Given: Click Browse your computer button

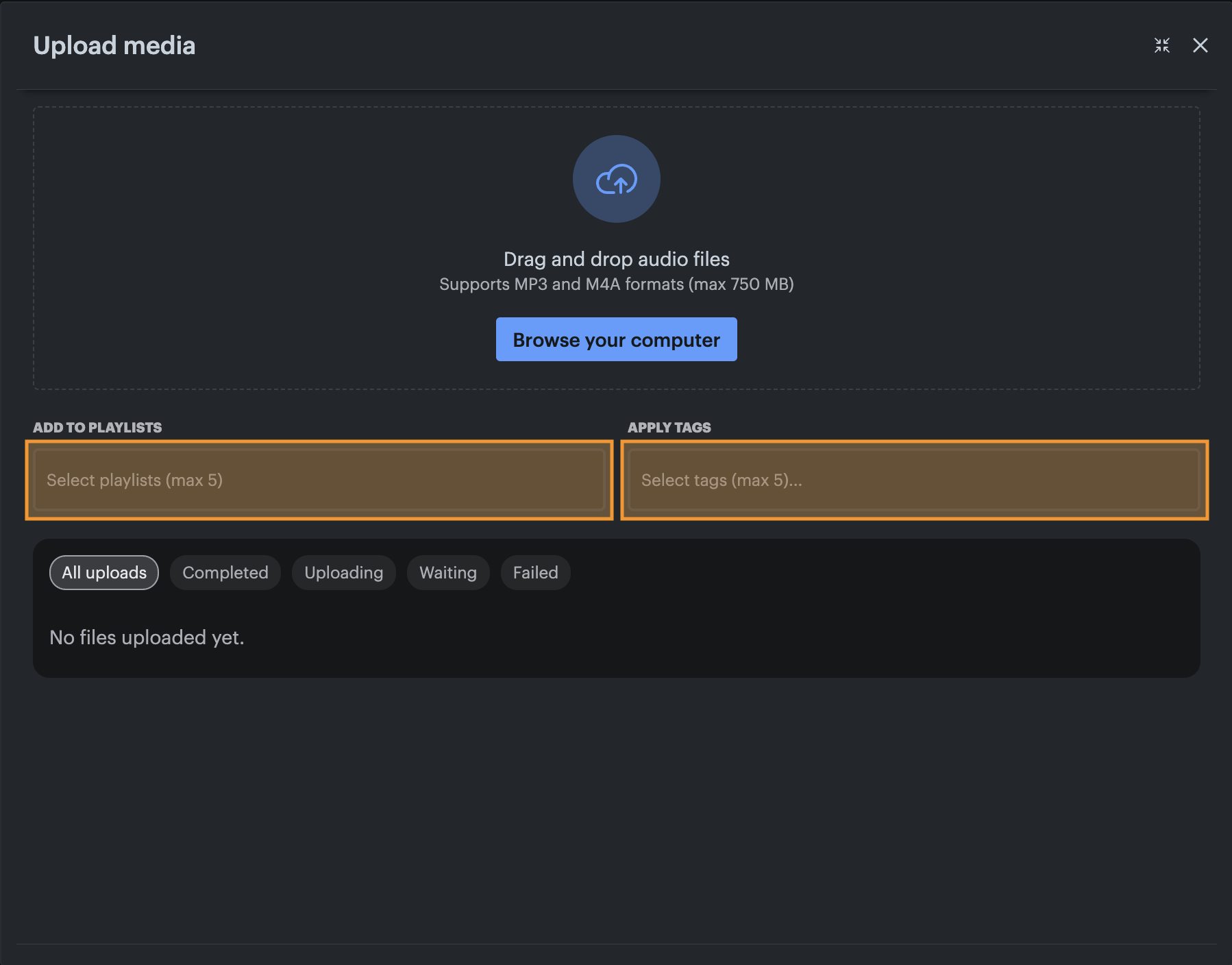Looking at the screenshot, I should [x=617, y=339].
